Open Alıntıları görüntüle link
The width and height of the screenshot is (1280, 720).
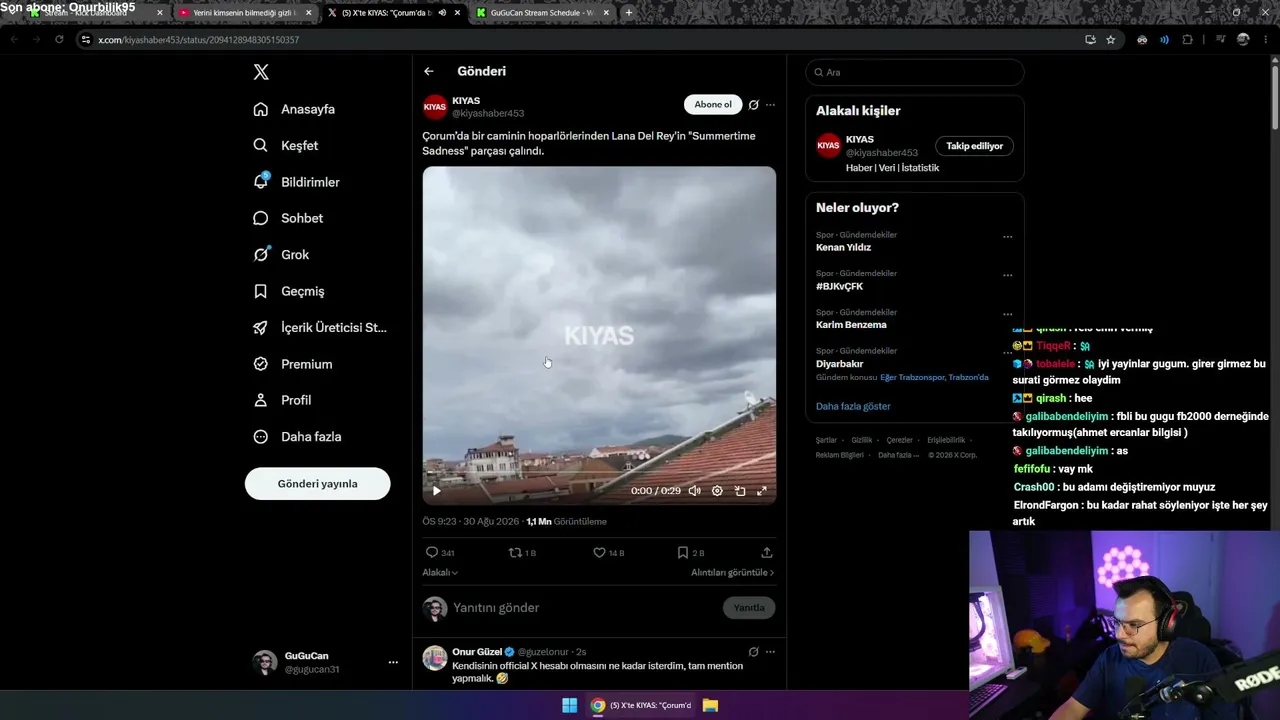point(733,572)
